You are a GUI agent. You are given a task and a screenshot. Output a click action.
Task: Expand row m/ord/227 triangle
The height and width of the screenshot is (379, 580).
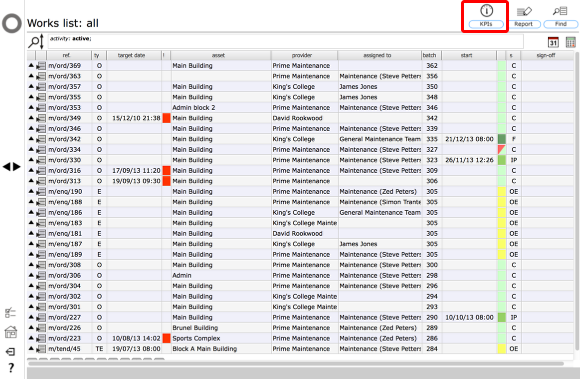[31, 317]
